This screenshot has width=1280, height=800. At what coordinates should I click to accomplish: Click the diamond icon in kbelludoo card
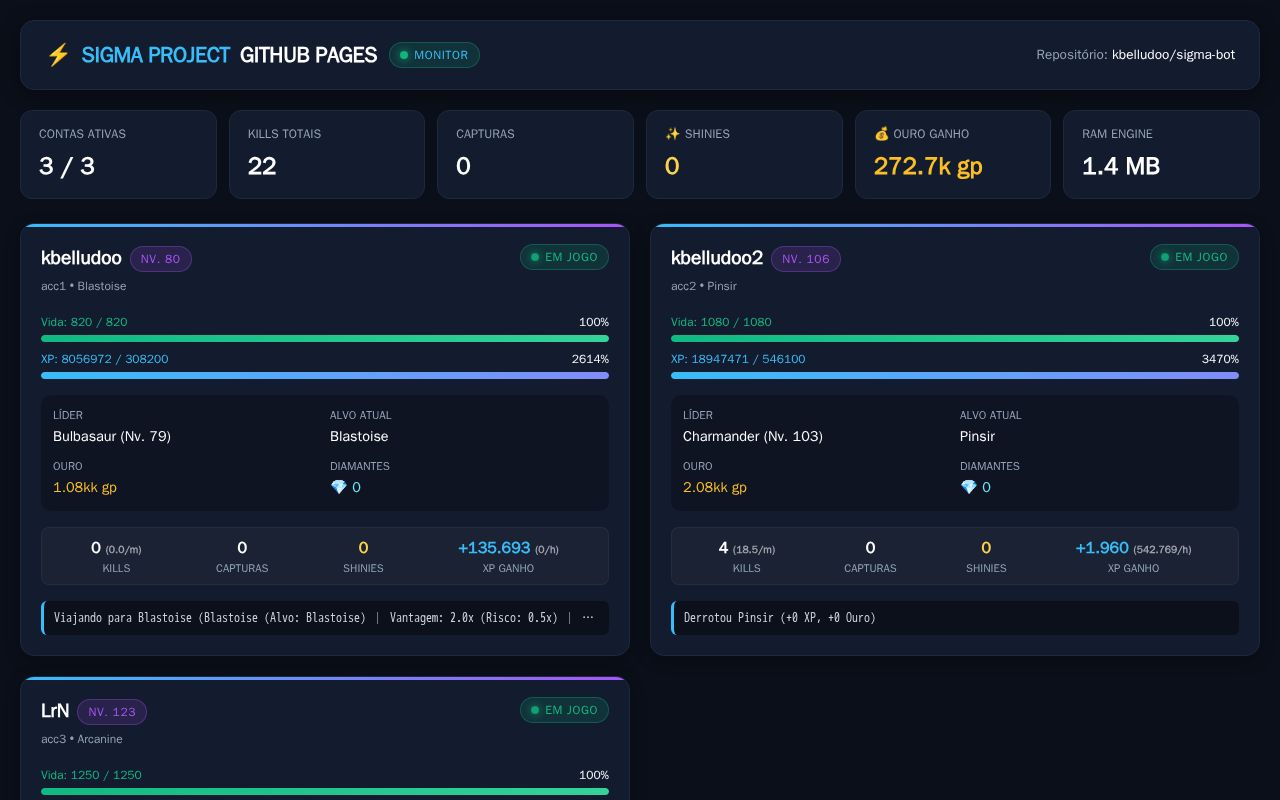click(338, 487)
